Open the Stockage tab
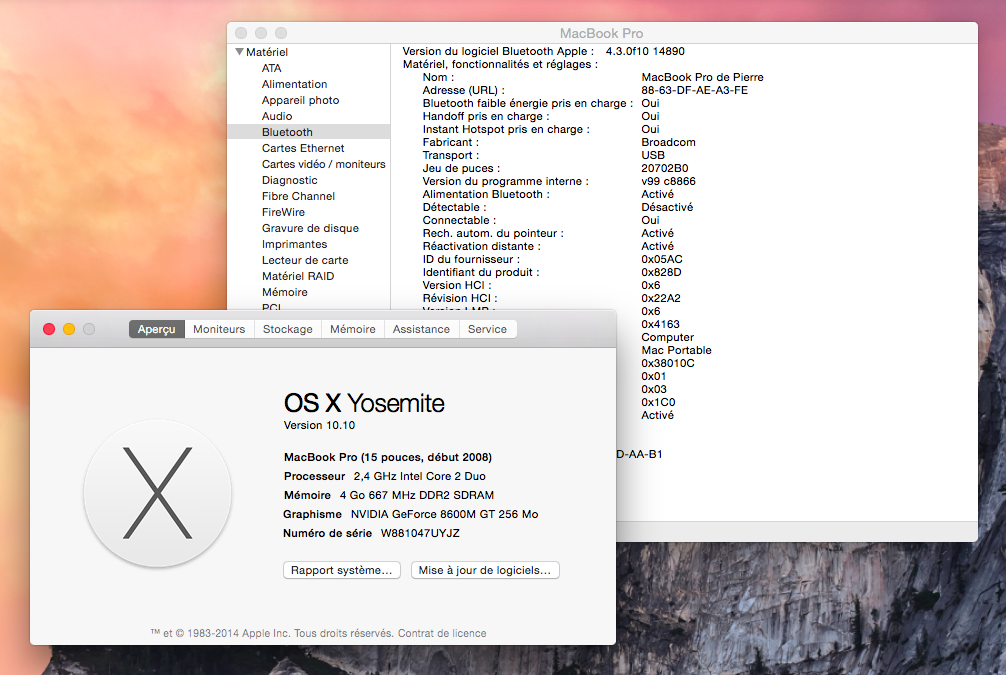1006x675 pixels. 288,329
